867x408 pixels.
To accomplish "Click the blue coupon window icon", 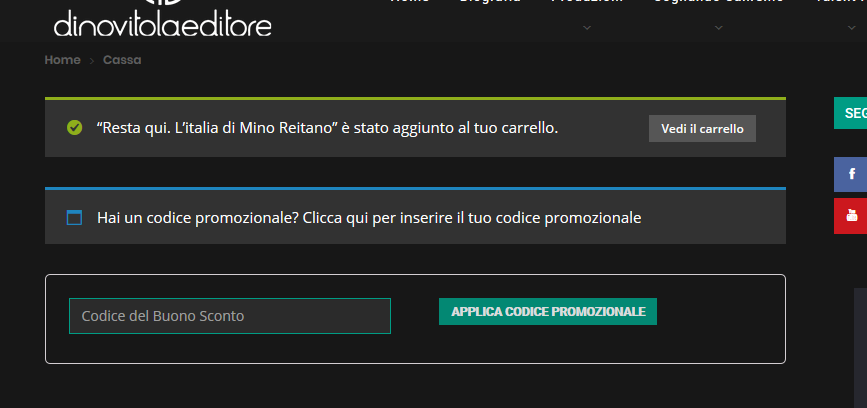I will tap(74, 218).
